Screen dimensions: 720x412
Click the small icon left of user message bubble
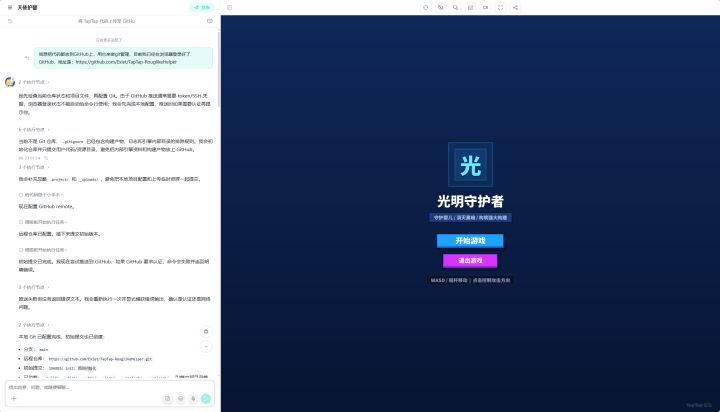pos(27,58)
